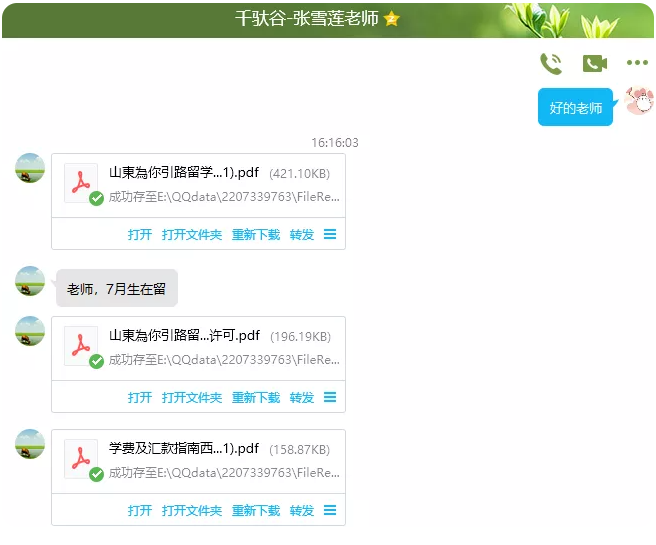
Task: Click the PDF icon of the 196.19KB file
Action: (81, 346)
